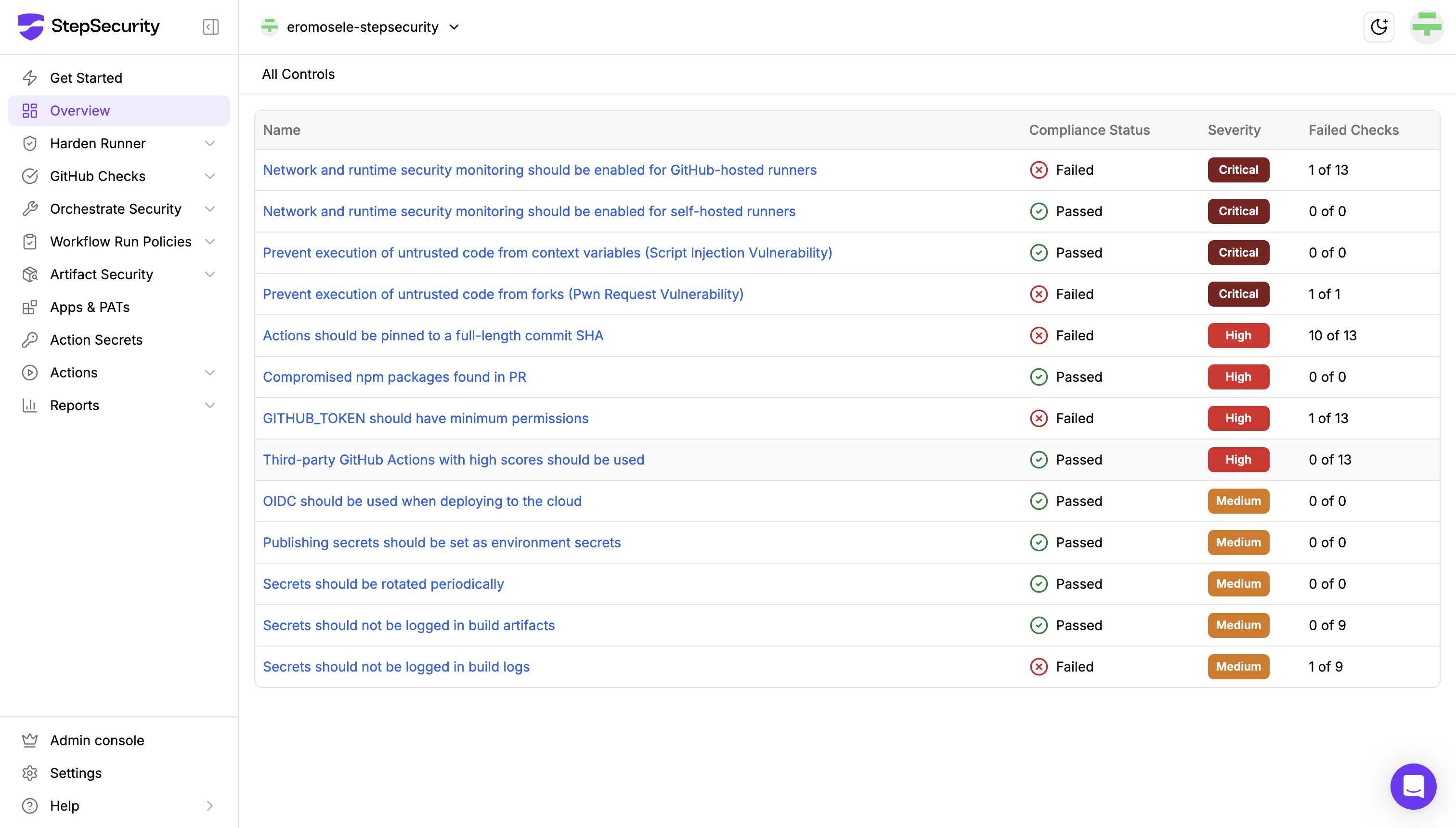Click the user avatar icon
Image resolution: width=1456 pixels, height=828 pixels.
pos(1427,27)
